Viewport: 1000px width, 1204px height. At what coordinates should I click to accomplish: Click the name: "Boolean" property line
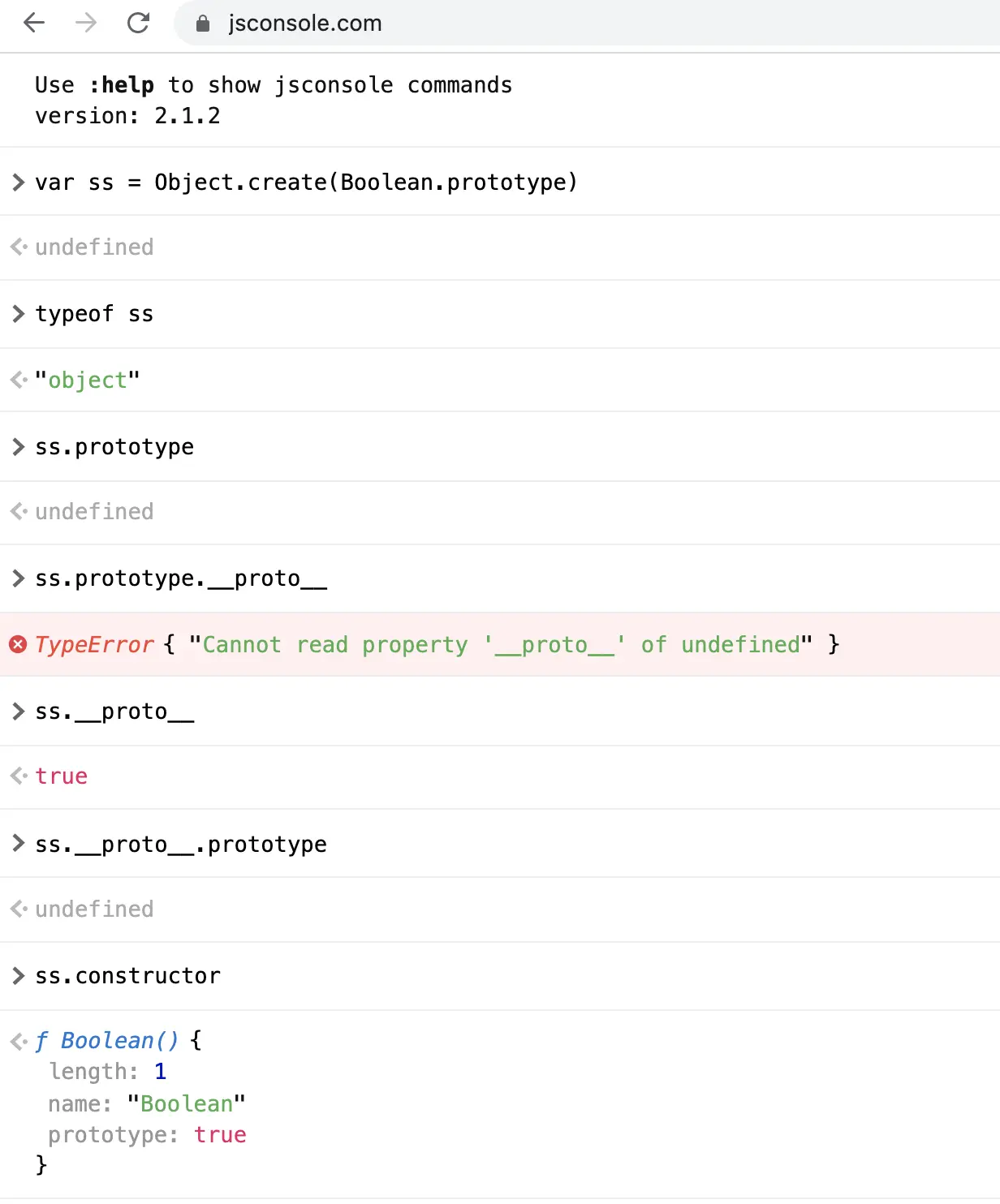[146, 1103]
